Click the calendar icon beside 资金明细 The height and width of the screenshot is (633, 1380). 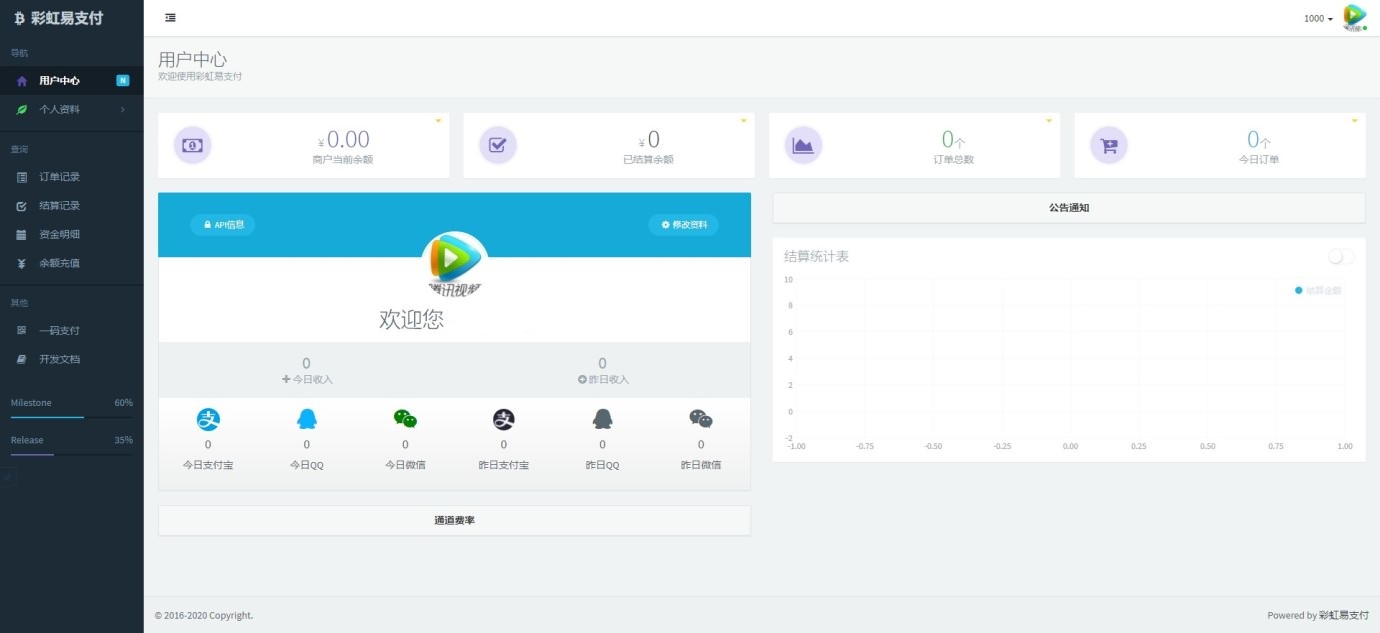(x=22, y=235)
